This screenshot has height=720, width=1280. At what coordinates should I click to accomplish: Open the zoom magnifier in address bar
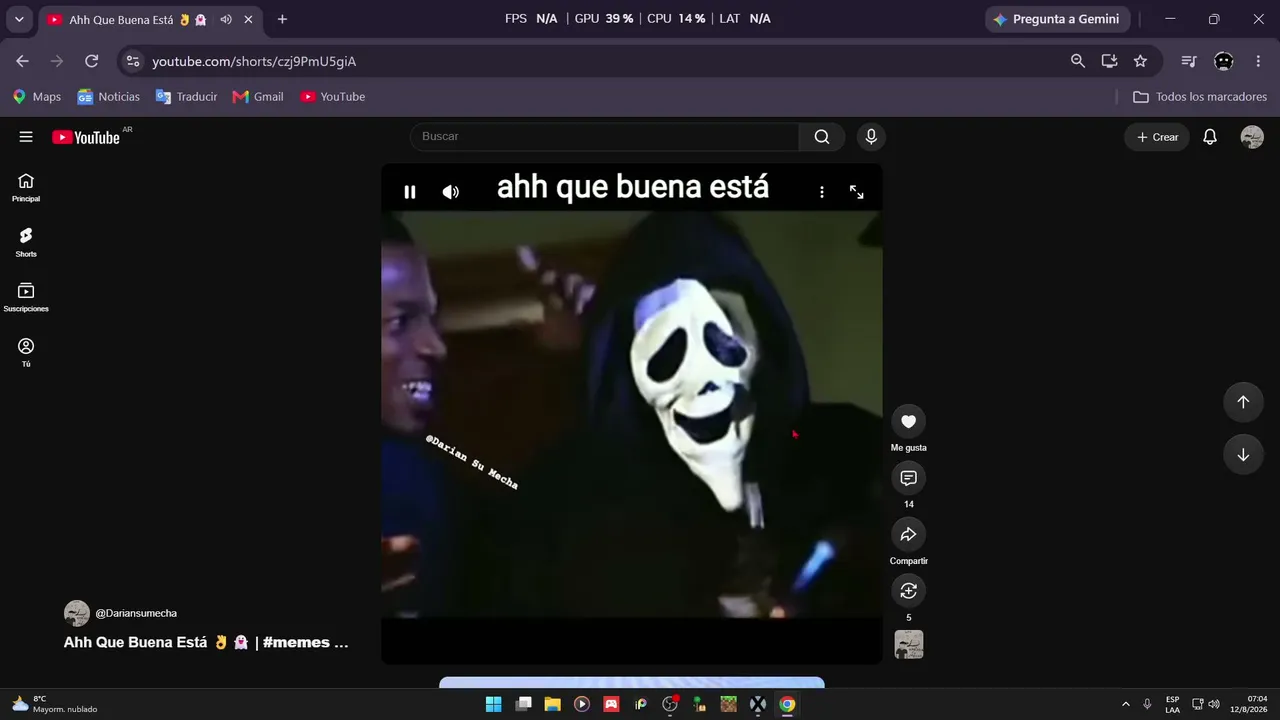coord(1078,61)
